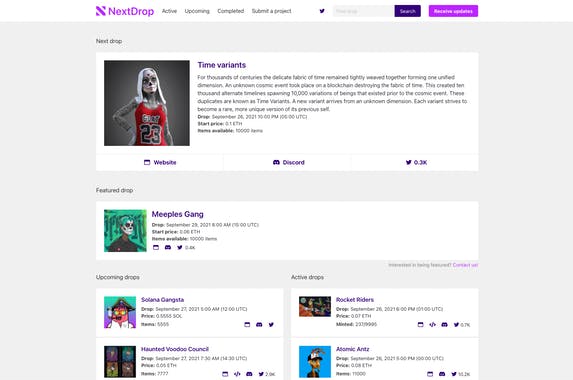Open the Time variants thumbnail image
Screen dimensions: 573x380
[147, 103]
